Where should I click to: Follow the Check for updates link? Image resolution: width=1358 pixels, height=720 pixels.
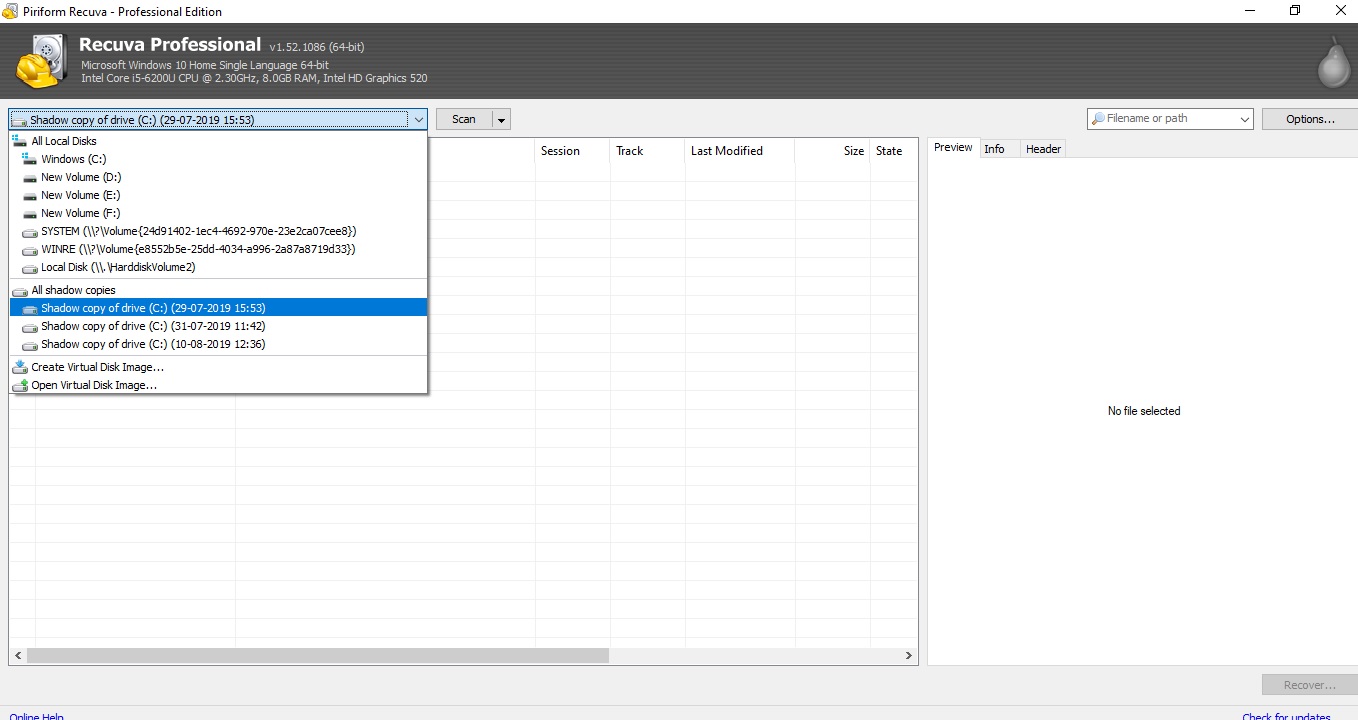pos(1286,716)
